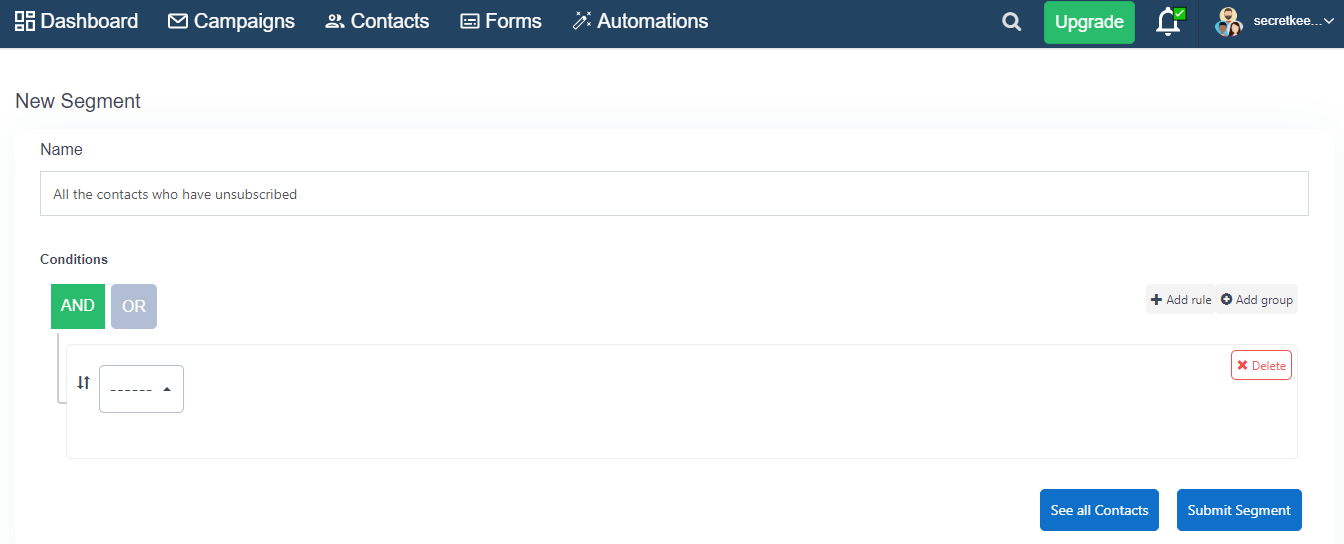Click the segment Name input field
Image resolution: width=1344 pixels, height=544 pixels.
coord(674,194)
